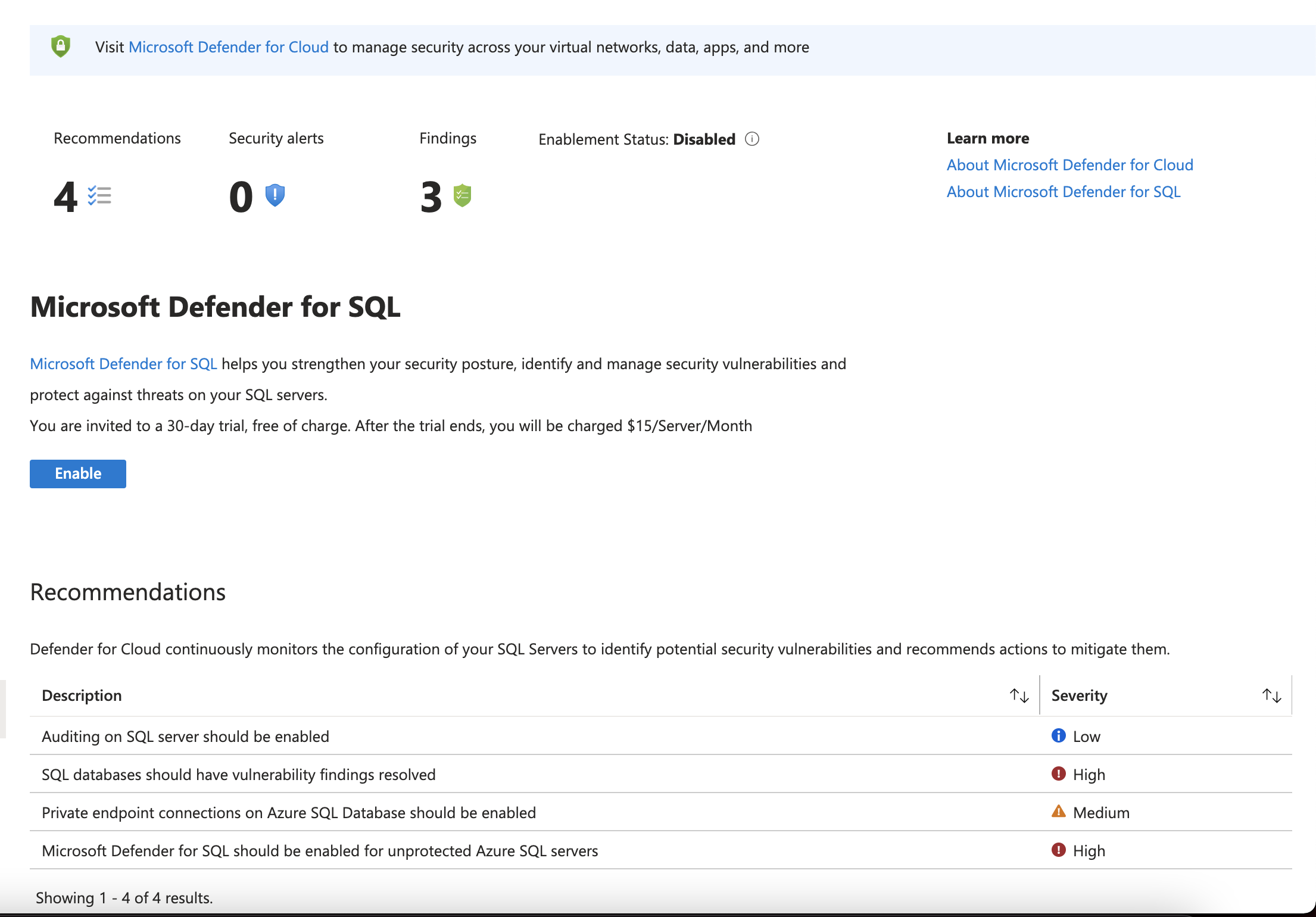1316x917 pixels.
Task: Sort by Description column arrows
Action: coord(1019,695)
